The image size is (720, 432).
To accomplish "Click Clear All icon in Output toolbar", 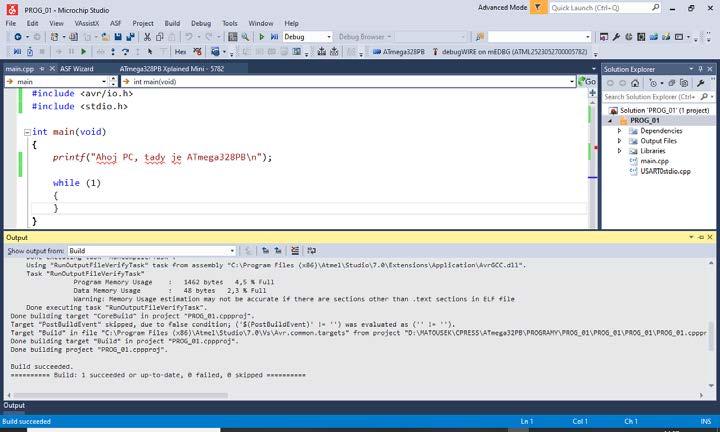I will (x=295, y=251).
